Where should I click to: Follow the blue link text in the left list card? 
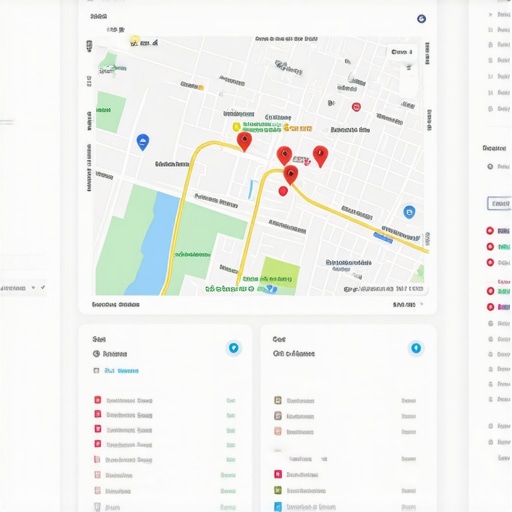[121, 370]
